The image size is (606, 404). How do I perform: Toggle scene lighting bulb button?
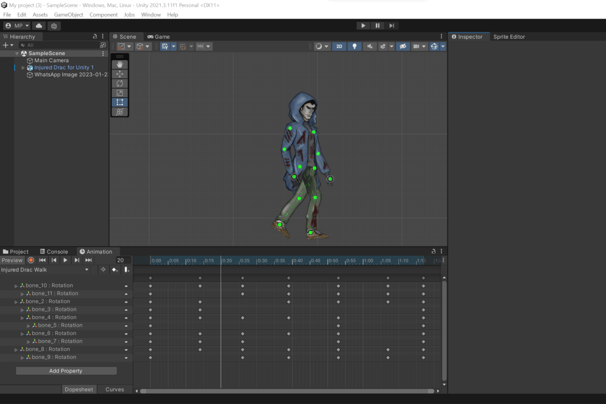click(x=354, y=46)
